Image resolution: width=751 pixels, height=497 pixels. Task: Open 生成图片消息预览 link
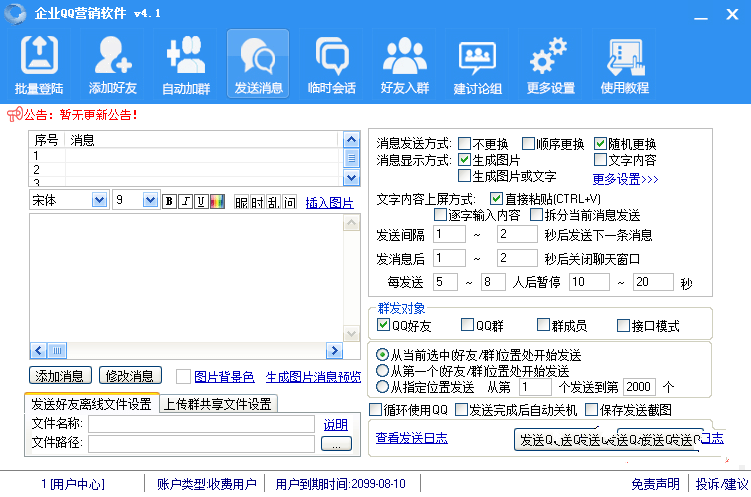[313, 377]
